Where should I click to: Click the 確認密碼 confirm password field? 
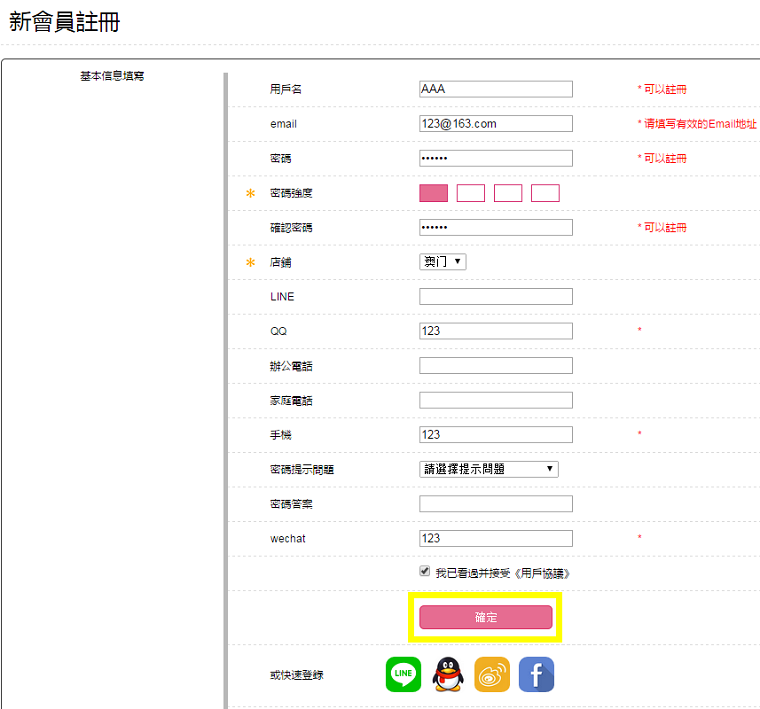pos(496,227)
